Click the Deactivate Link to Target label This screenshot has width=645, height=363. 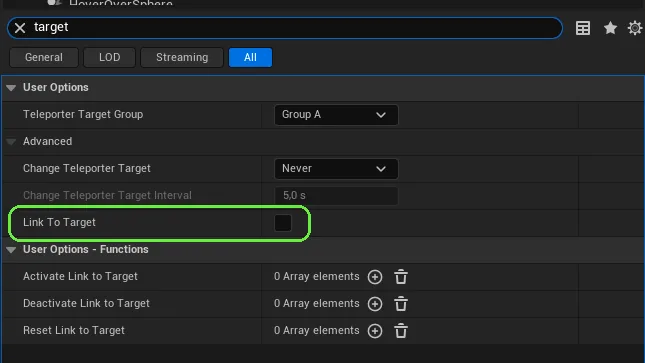coord(86,303)
